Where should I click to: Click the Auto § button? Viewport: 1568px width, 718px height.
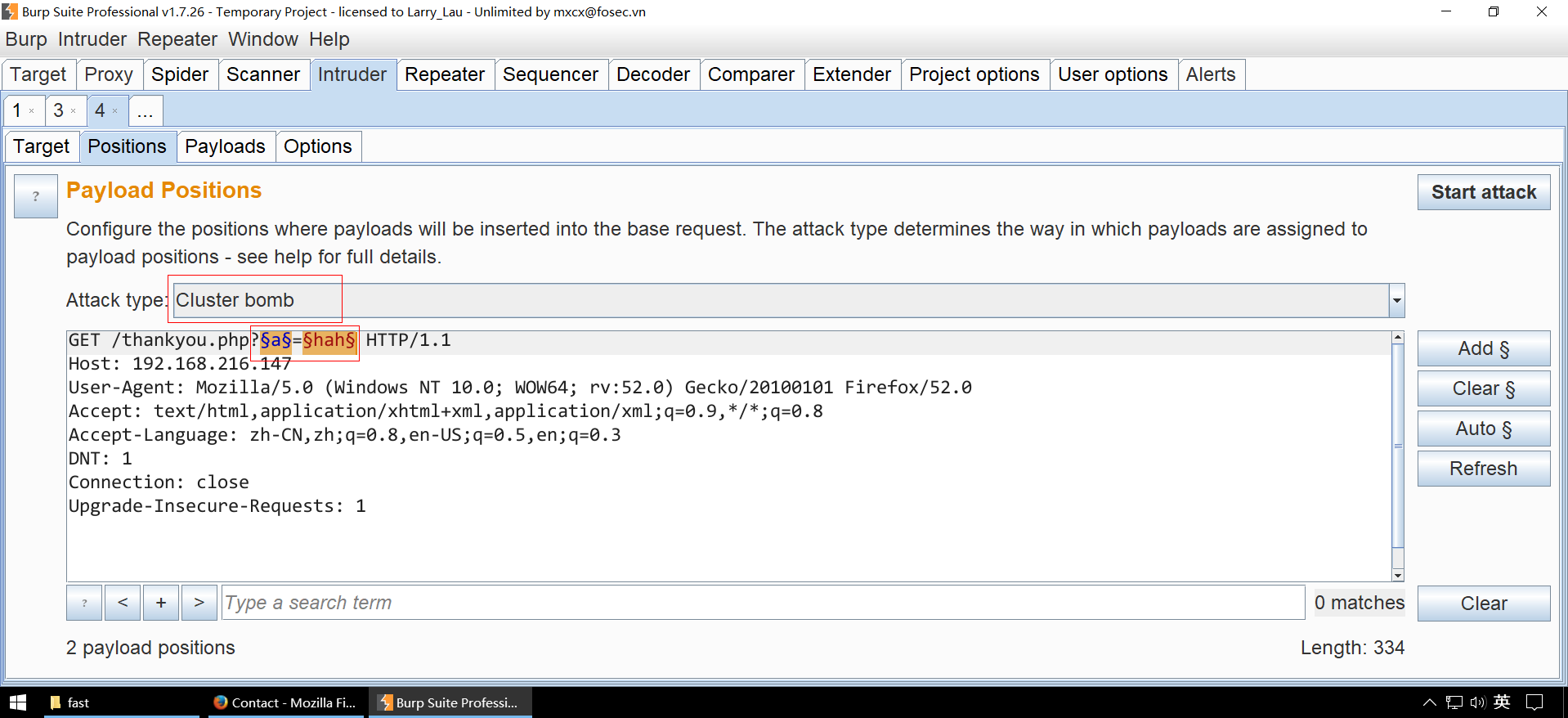(x=1484, y=429)
